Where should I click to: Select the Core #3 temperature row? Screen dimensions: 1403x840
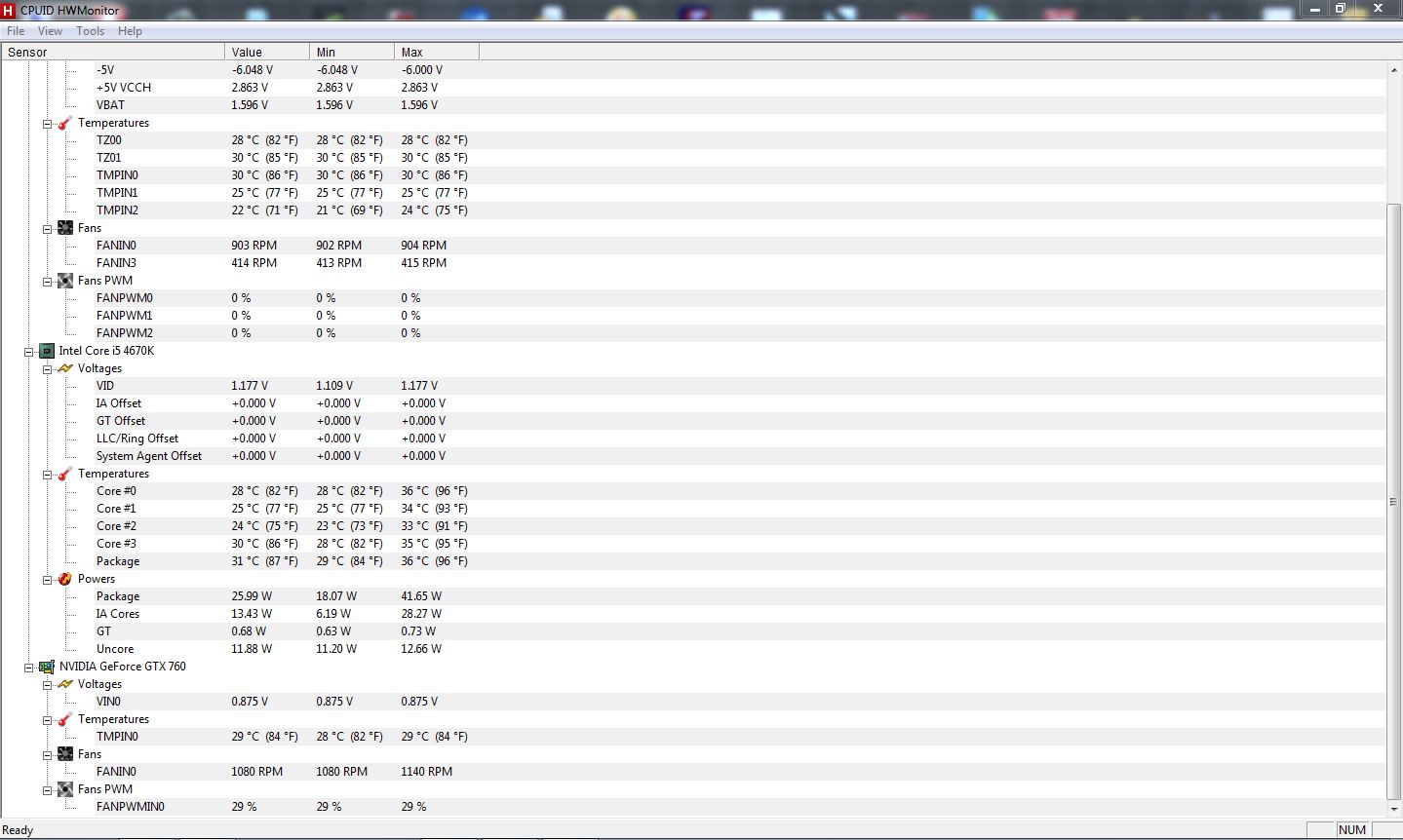(693, 544)
